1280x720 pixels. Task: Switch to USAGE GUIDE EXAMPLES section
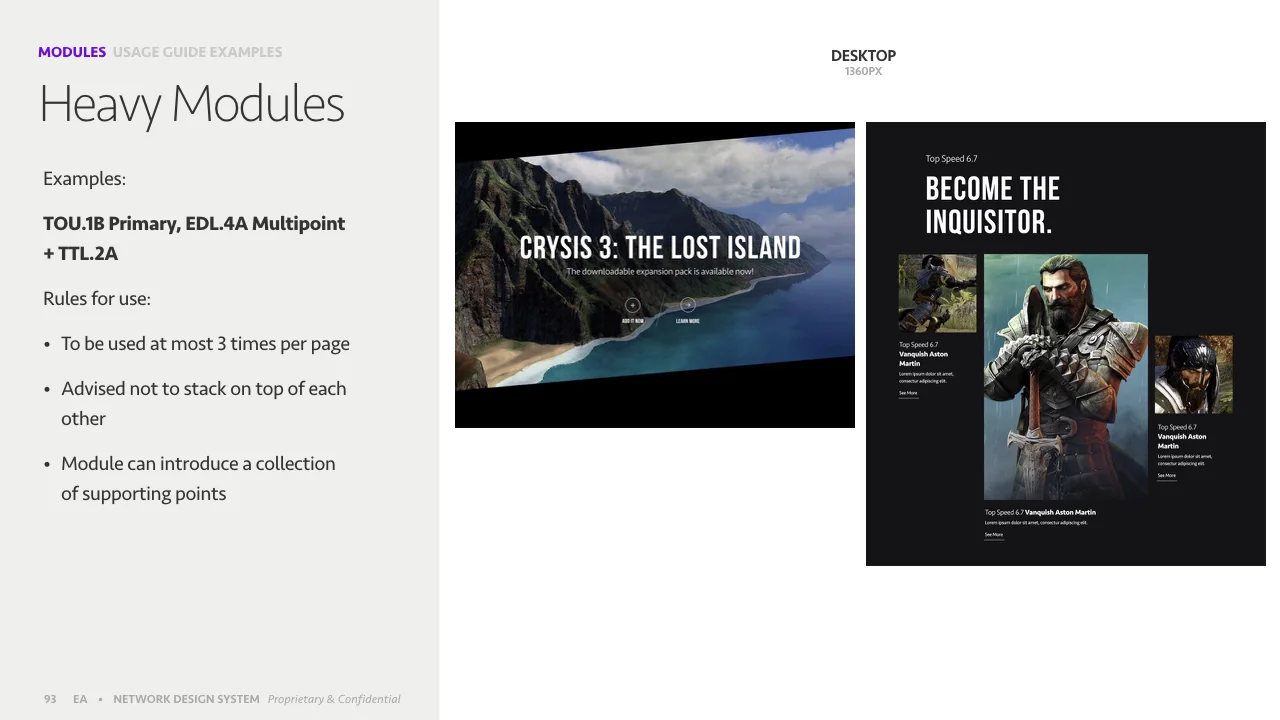click(197, 51)
